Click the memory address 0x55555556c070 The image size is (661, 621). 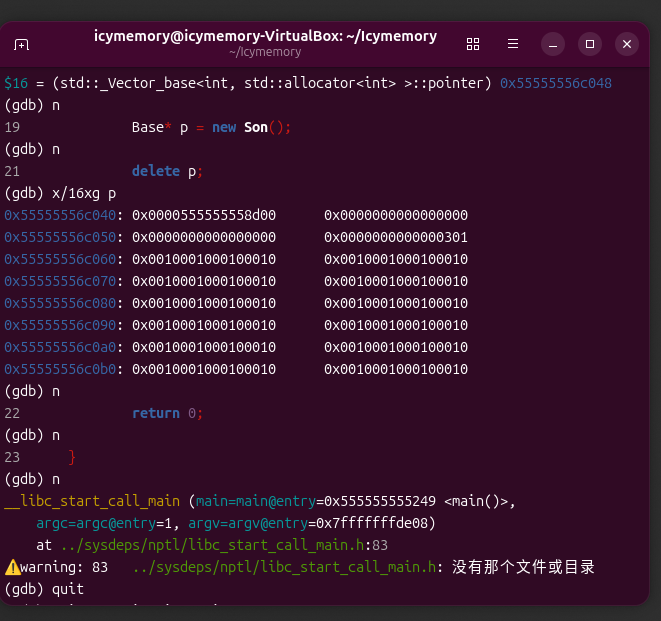pos(60,281)
